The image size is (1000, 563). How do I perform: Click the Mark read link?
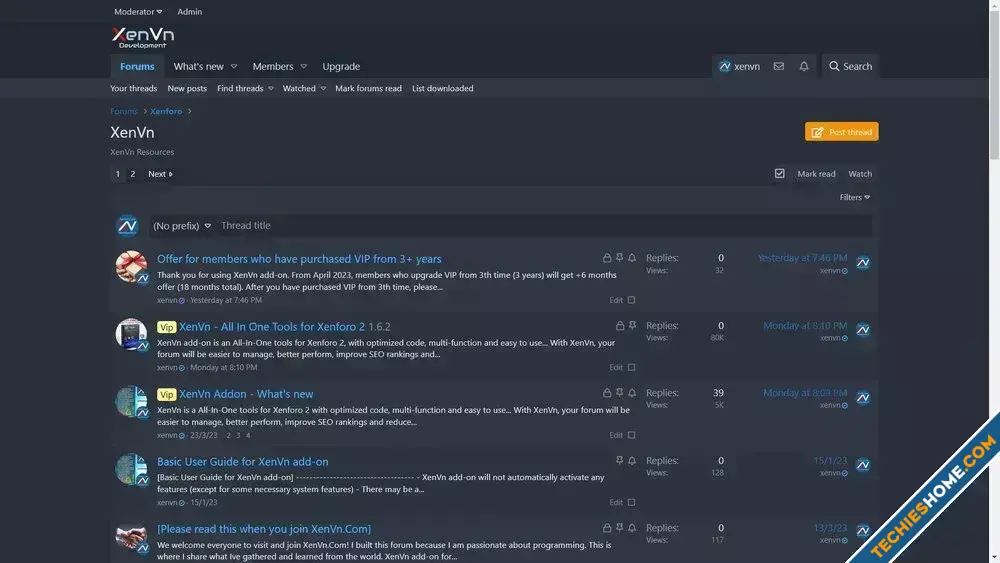pyautogui.click(x=816, y=173)
